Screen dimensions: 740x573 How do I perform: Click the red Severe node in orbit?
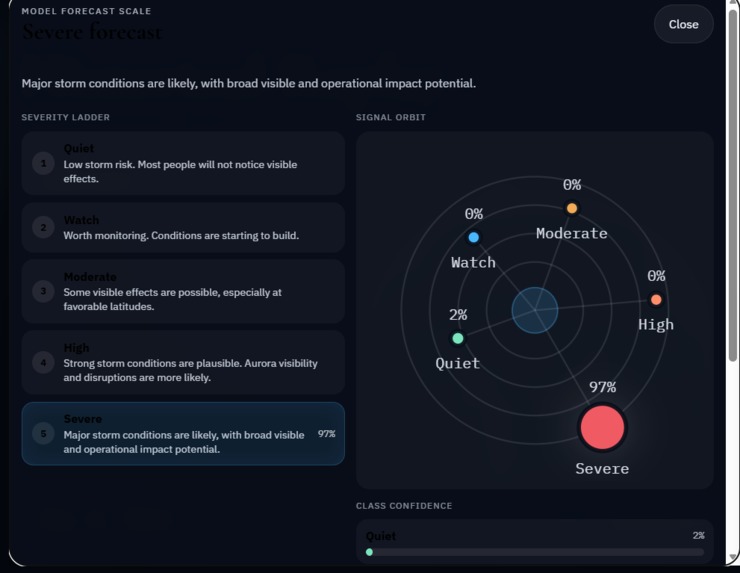point(602,428)
